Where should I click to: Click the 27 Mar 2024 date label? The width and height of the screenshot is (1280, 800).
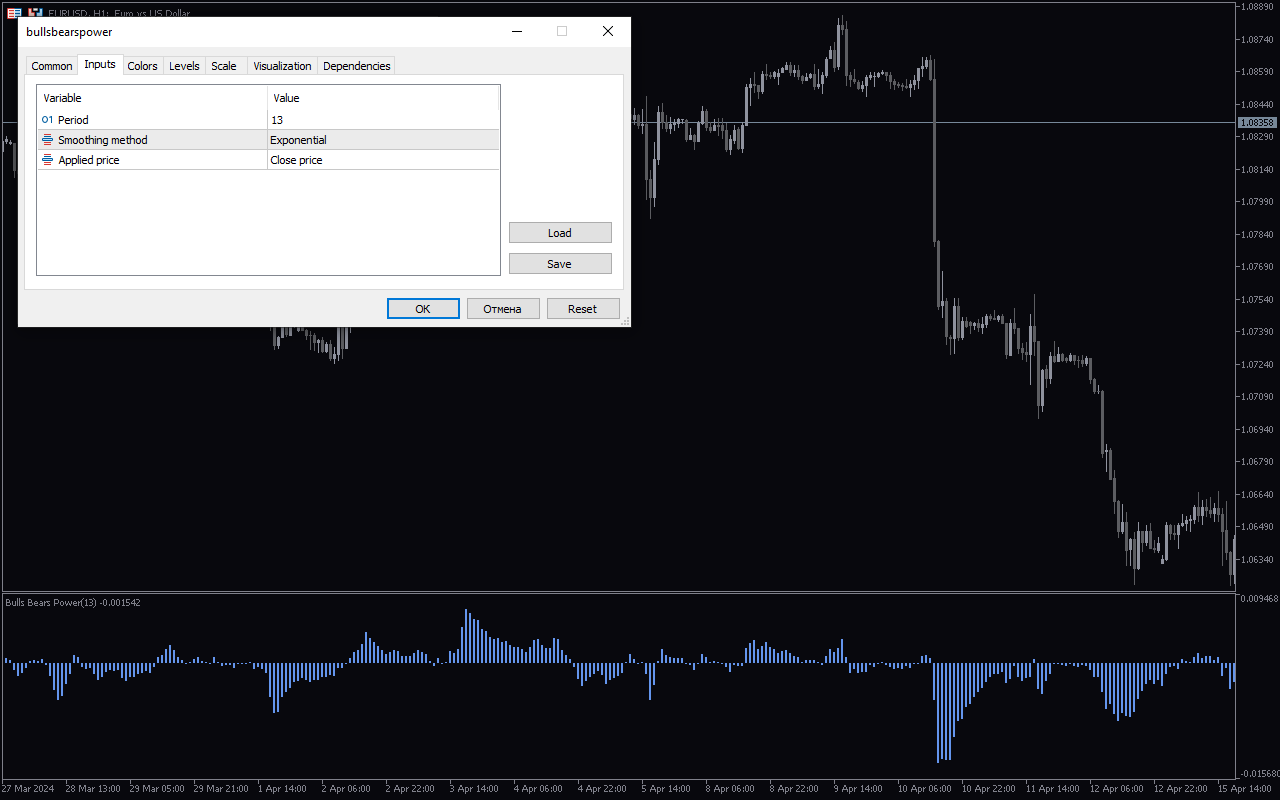[x=28, y=789]
